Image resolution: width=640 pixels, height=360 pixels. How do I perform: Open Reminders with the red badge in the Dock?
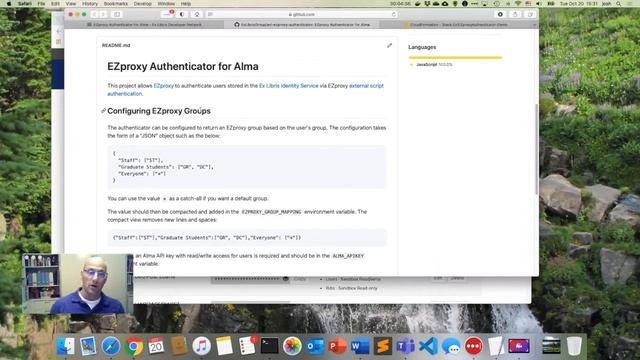point(247,347)
